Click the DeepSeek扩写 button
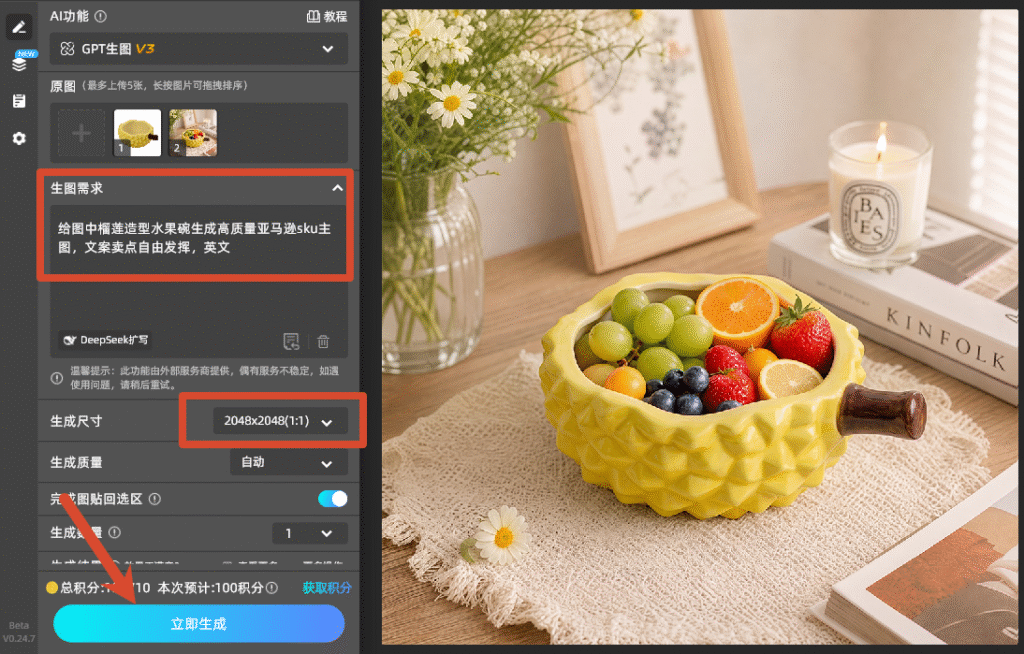 pyautogui.click(x=106, y=340)
